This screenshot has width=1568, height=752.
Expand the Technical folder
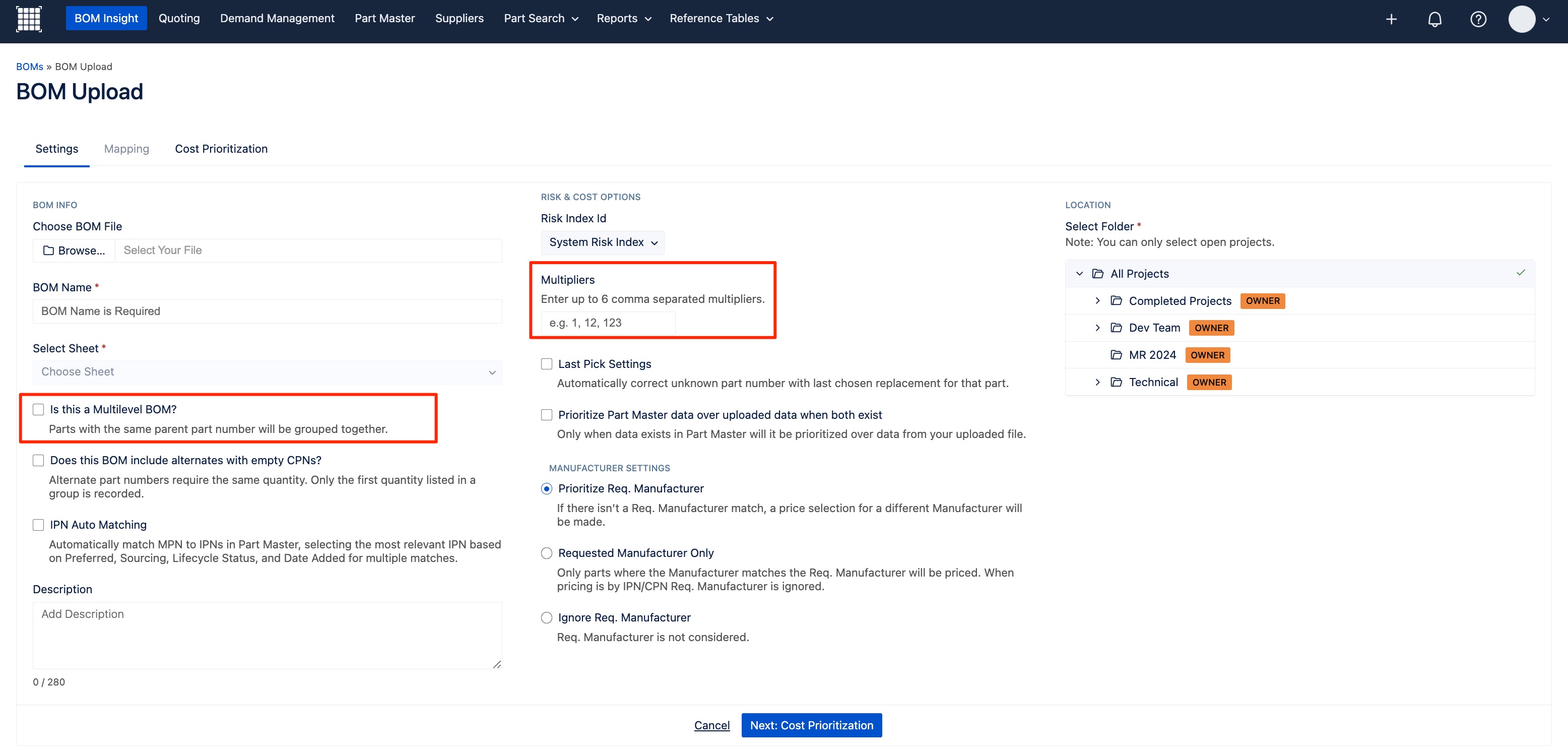1097,382
